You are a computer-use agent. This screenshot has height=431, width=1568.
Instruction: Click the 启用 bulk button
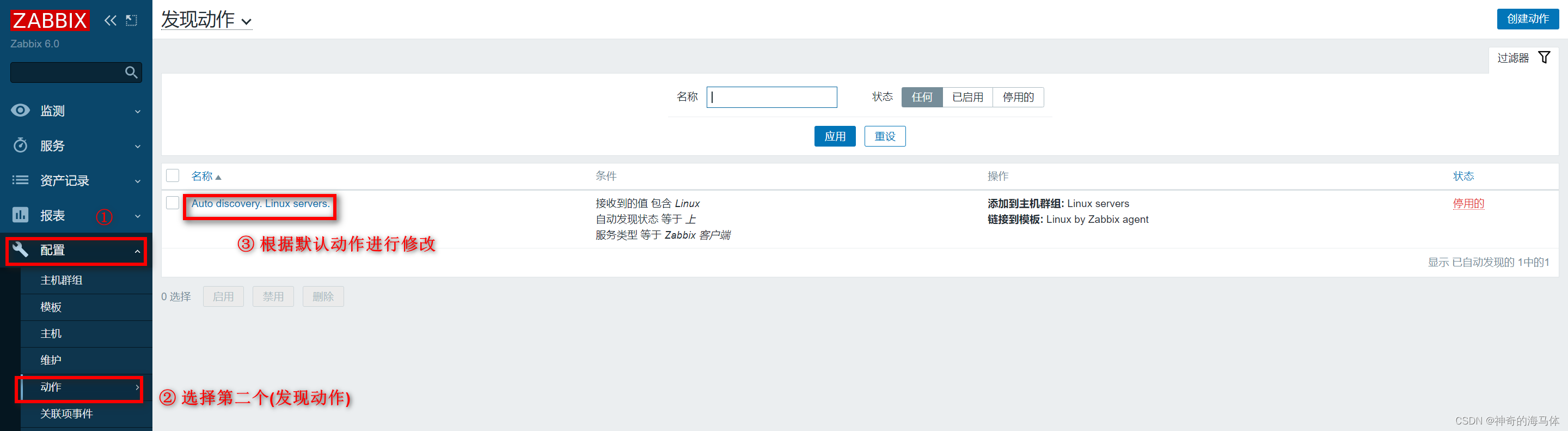pos(223,296)
